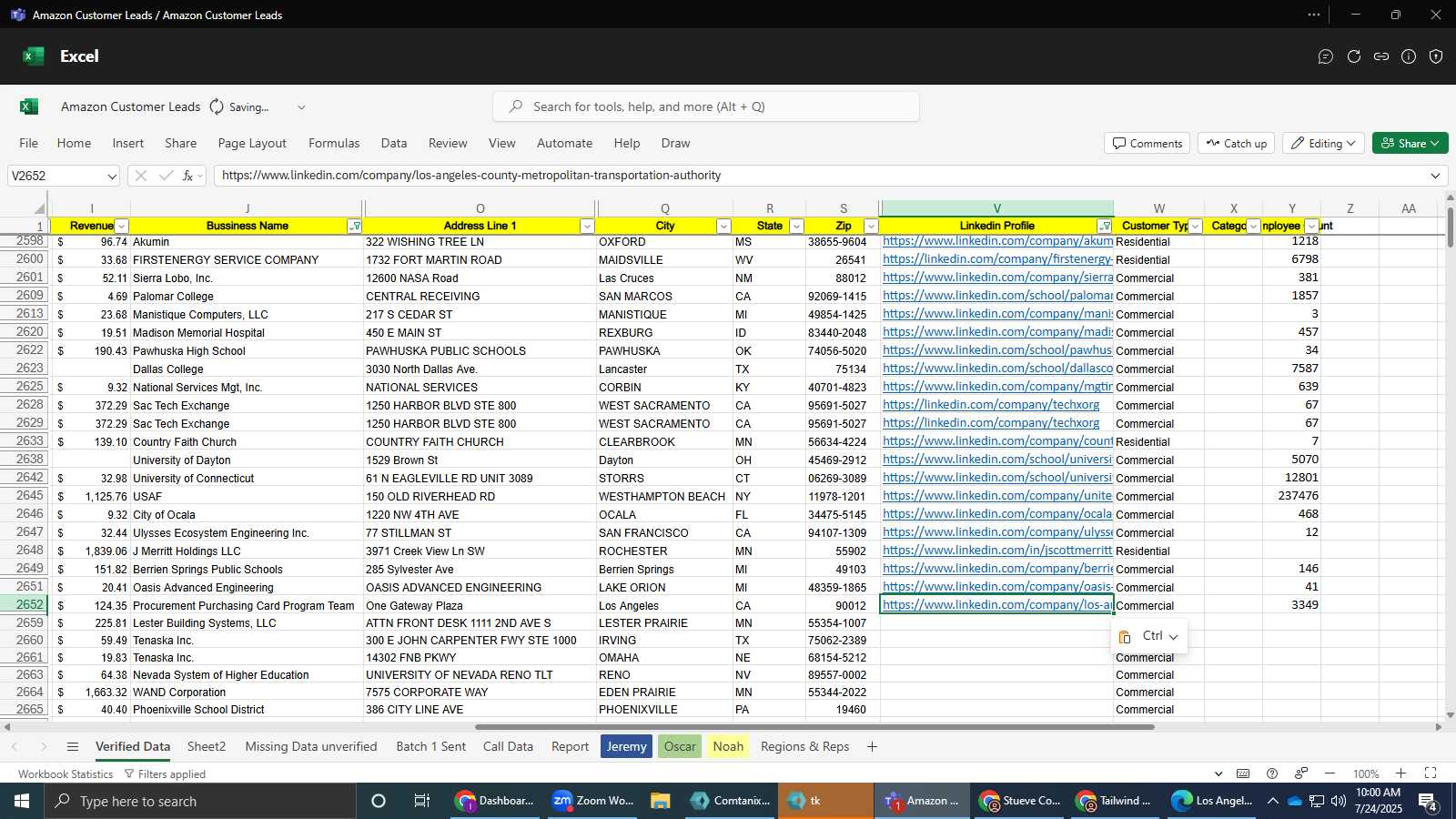Open the Noah worksheet tab
This screenshot has height=819, width=1456.
(728, 747)
